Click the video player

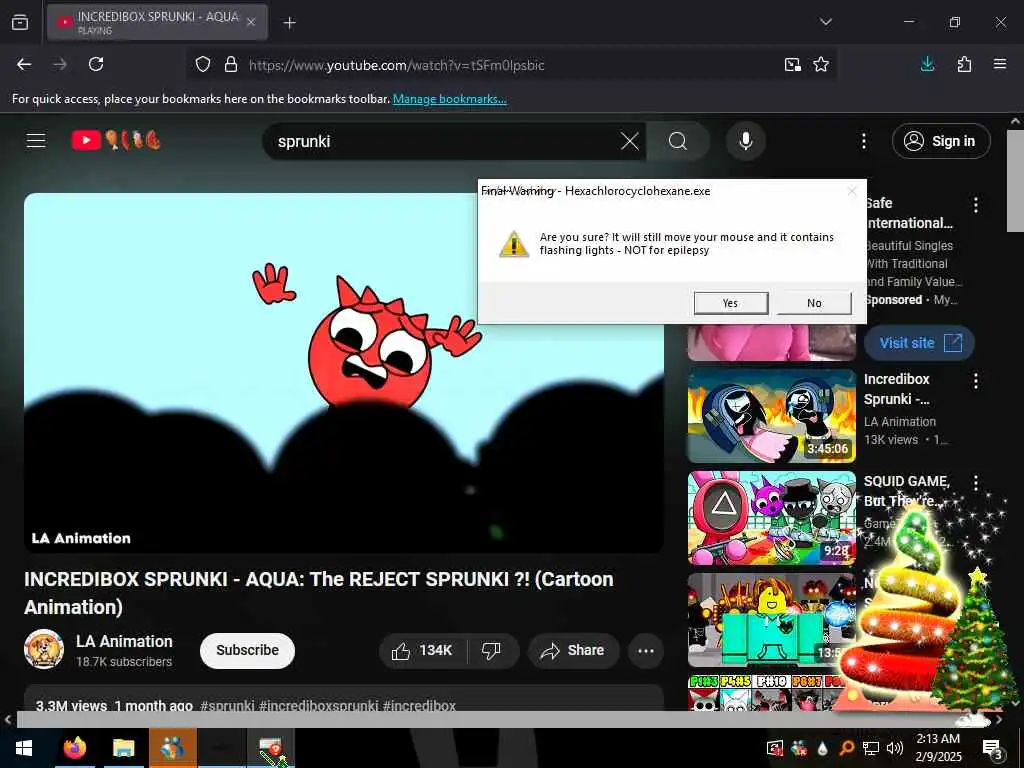tap(344, 373)
